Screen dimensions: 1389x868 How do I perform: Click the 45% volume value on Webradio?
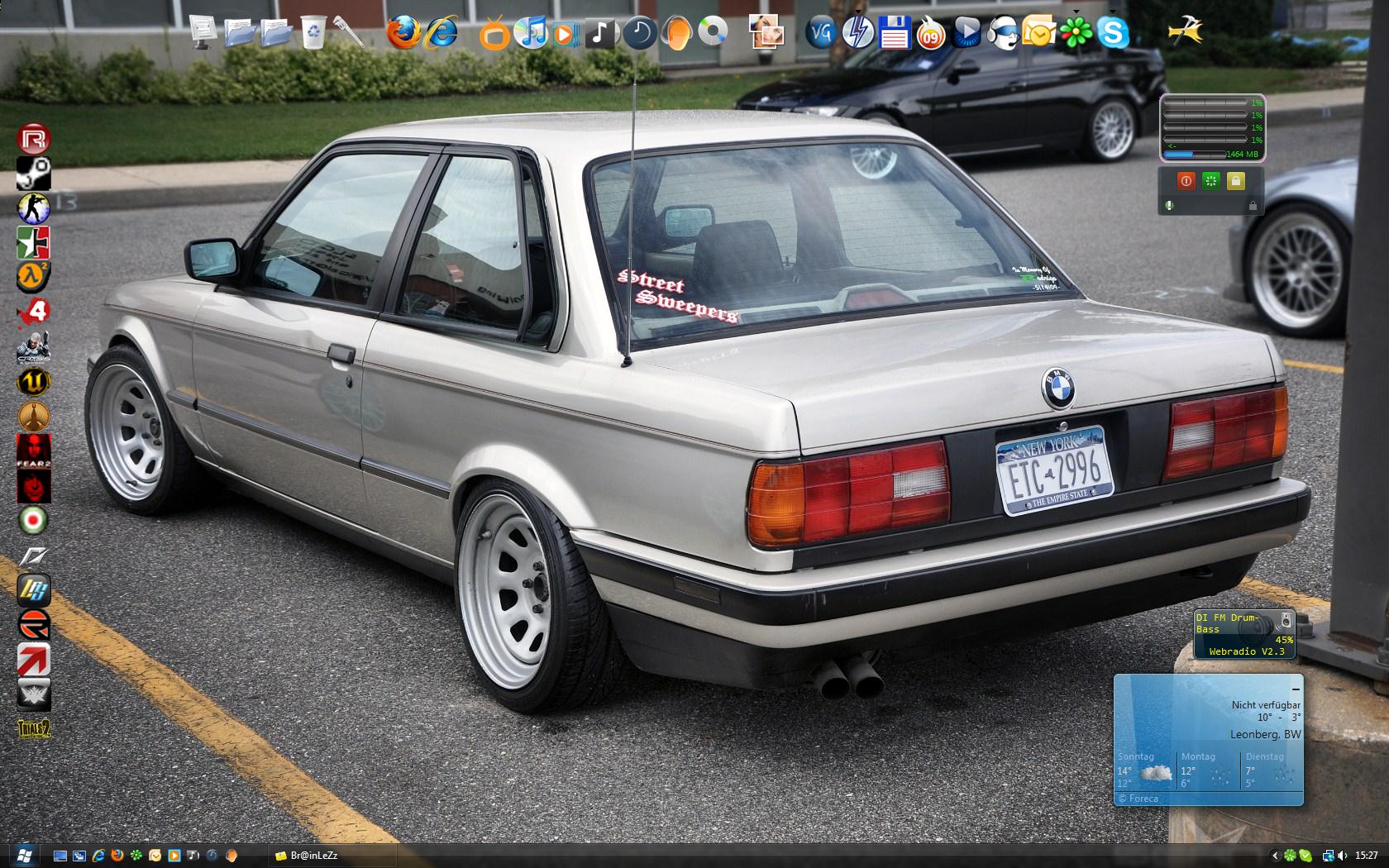point(1284,640)
